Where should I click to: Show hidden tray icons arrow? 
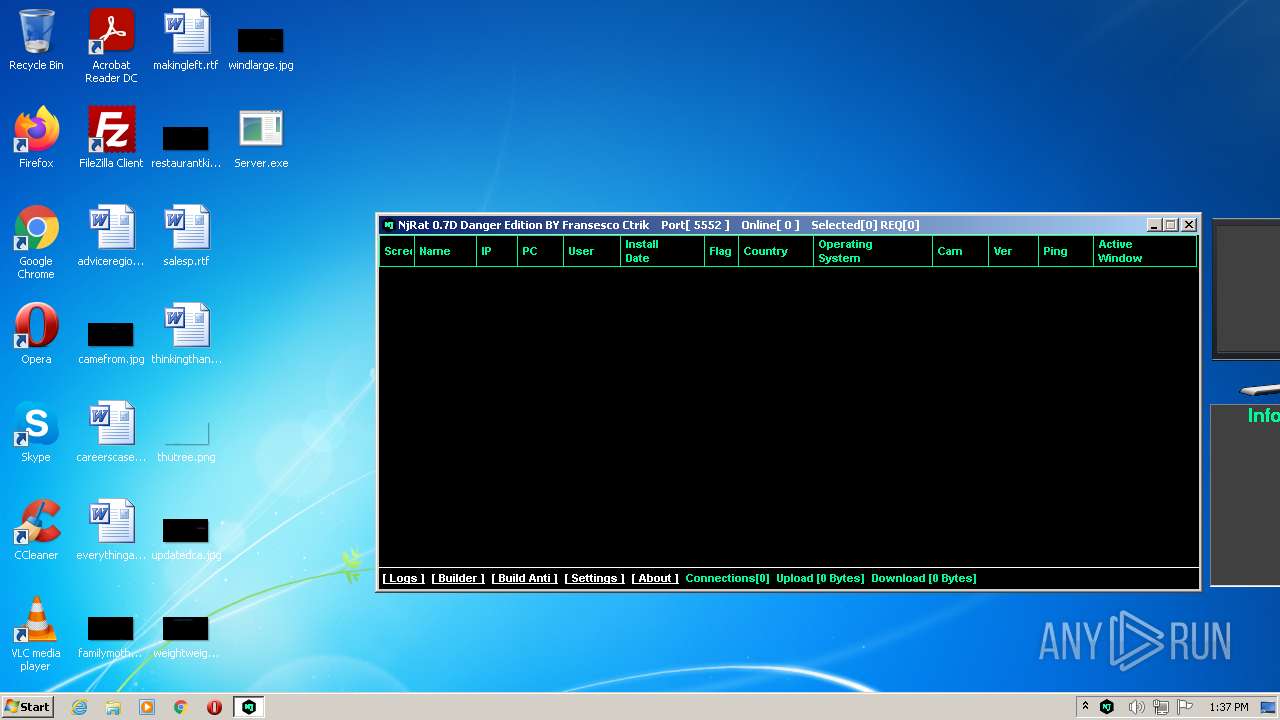pyautogui.click(x=1085, y=707)
